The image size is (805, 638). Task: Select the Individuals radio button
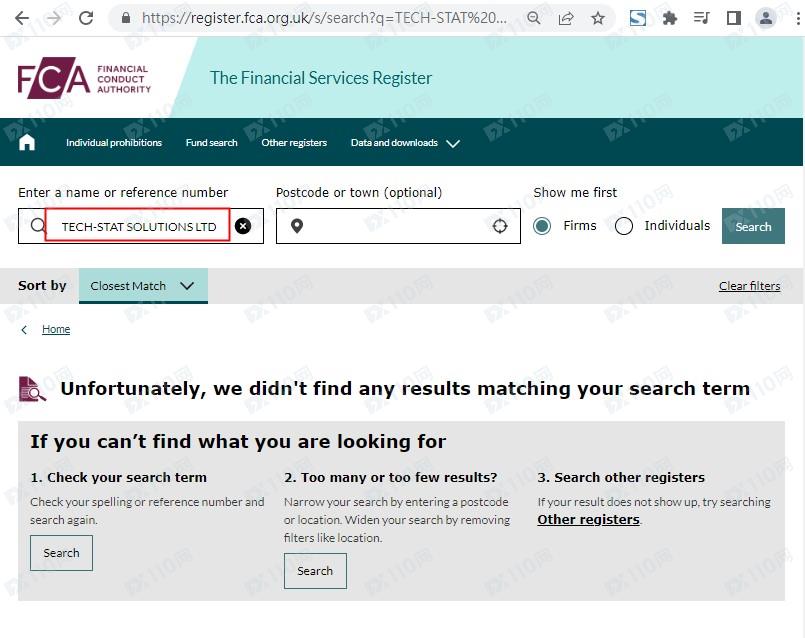624,226
